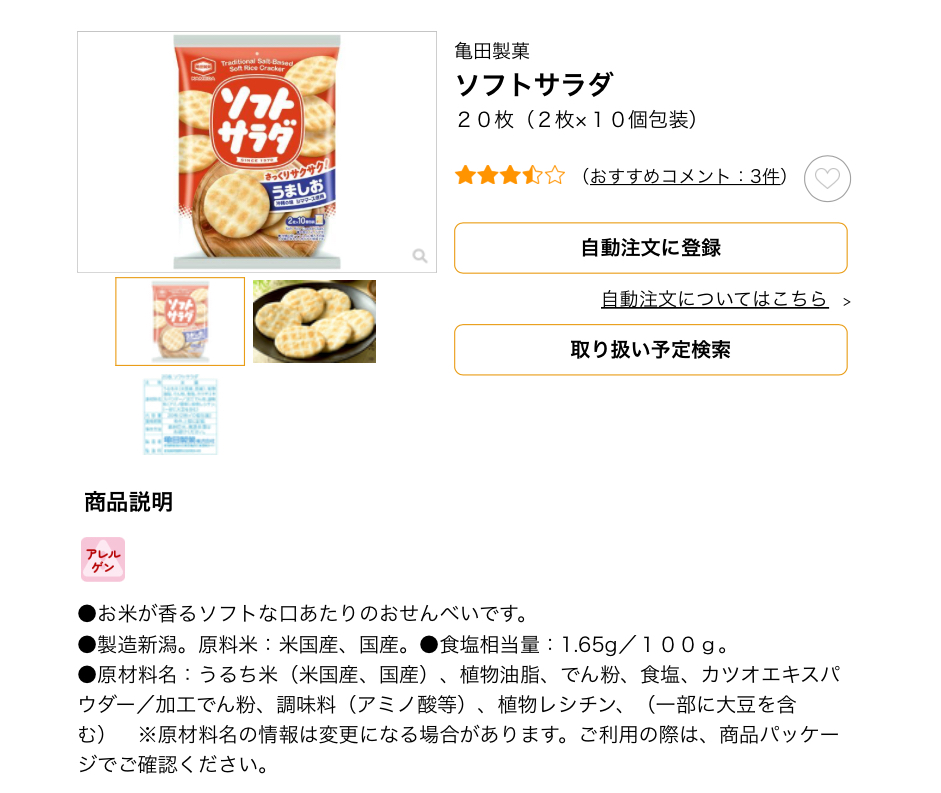Follow the 自動注文についてはこちら link
The height and width of the screenshot is (793, 941).
[714, 299]
